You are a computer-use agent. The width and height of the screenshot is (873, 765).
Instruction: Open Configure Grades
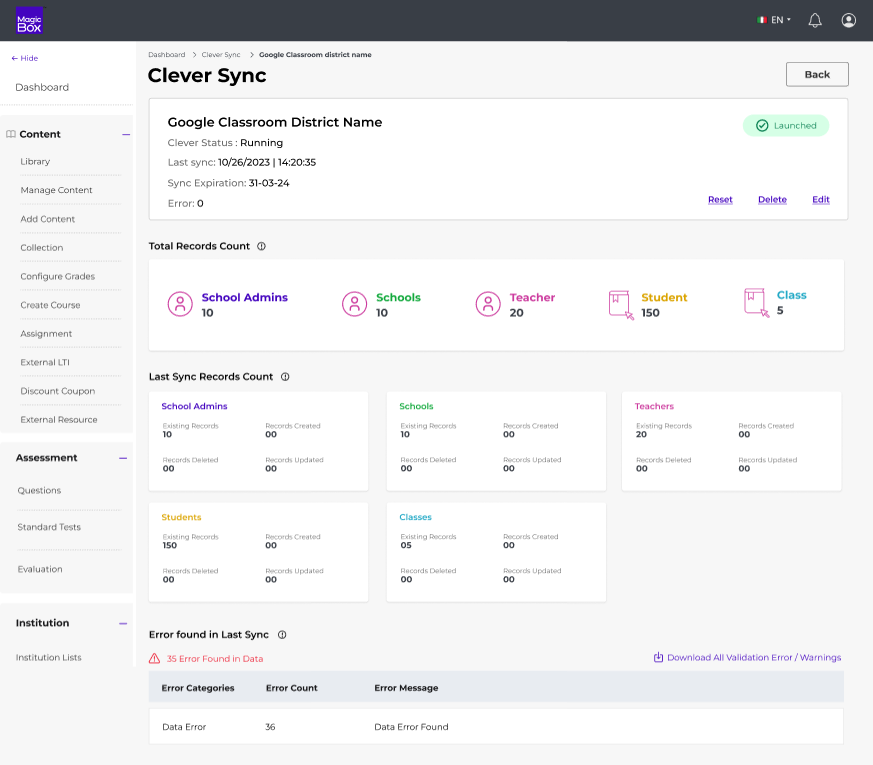(57, 277)
